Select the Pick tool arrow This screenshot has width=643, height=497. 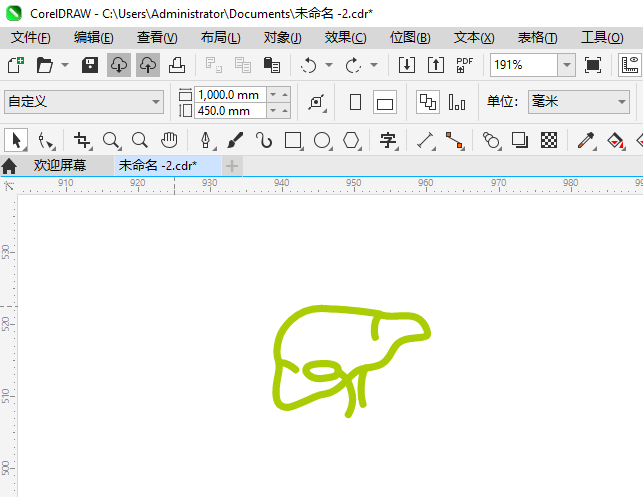tap(16, 140)
